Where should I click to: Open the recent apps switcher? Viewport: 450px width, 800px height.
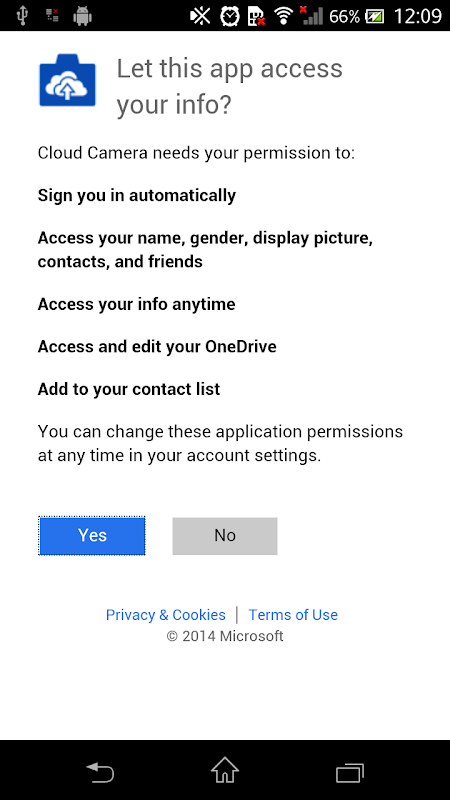350,772
